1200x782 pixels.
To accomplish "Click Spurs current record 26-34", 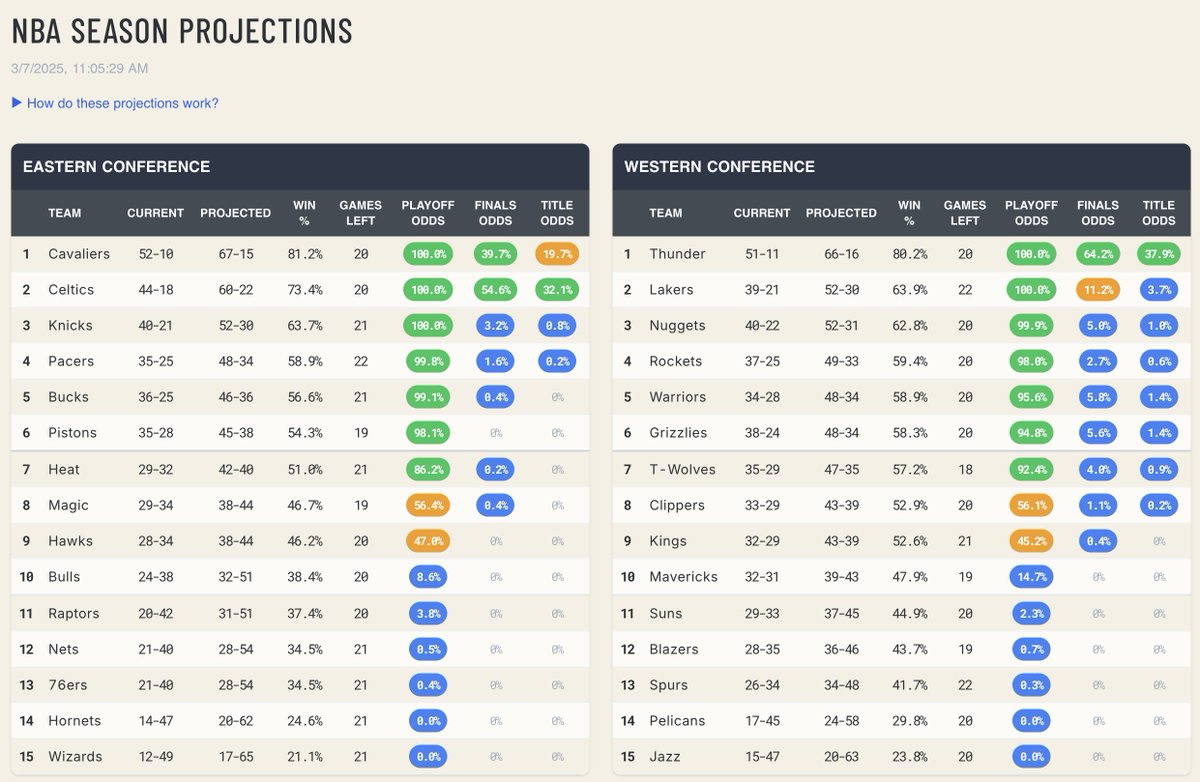I will tap(762, 685).
